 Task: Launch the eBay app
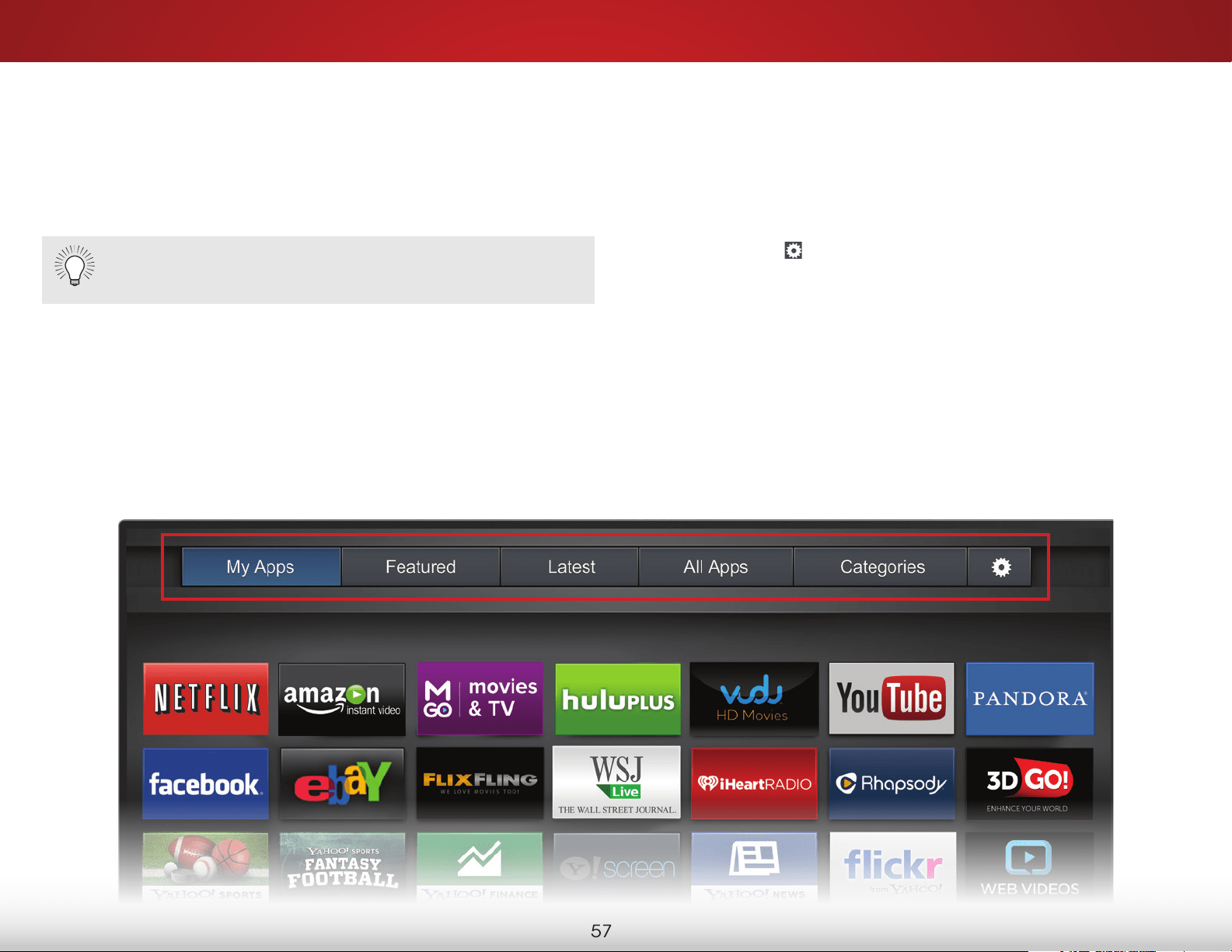click(x=342, y=783)
